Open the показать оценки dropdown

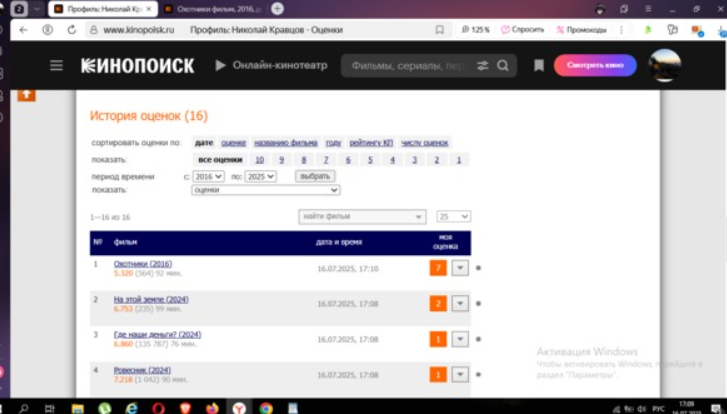tap(266, 190)
